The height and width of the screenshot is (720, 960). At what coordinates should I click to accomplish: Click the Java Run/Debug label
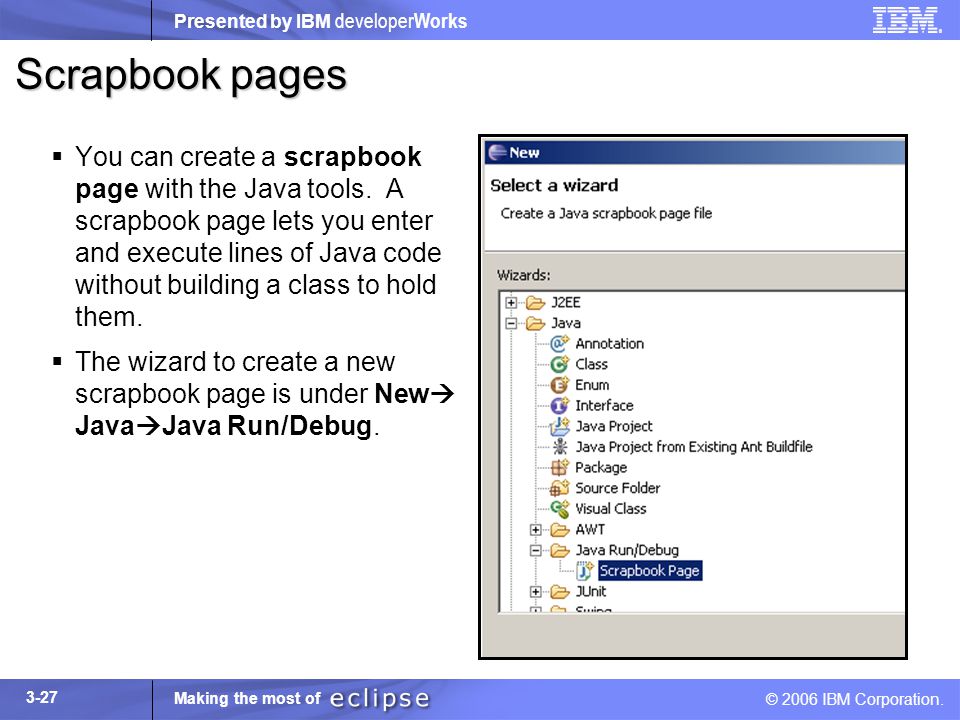(x=627, y=550)
